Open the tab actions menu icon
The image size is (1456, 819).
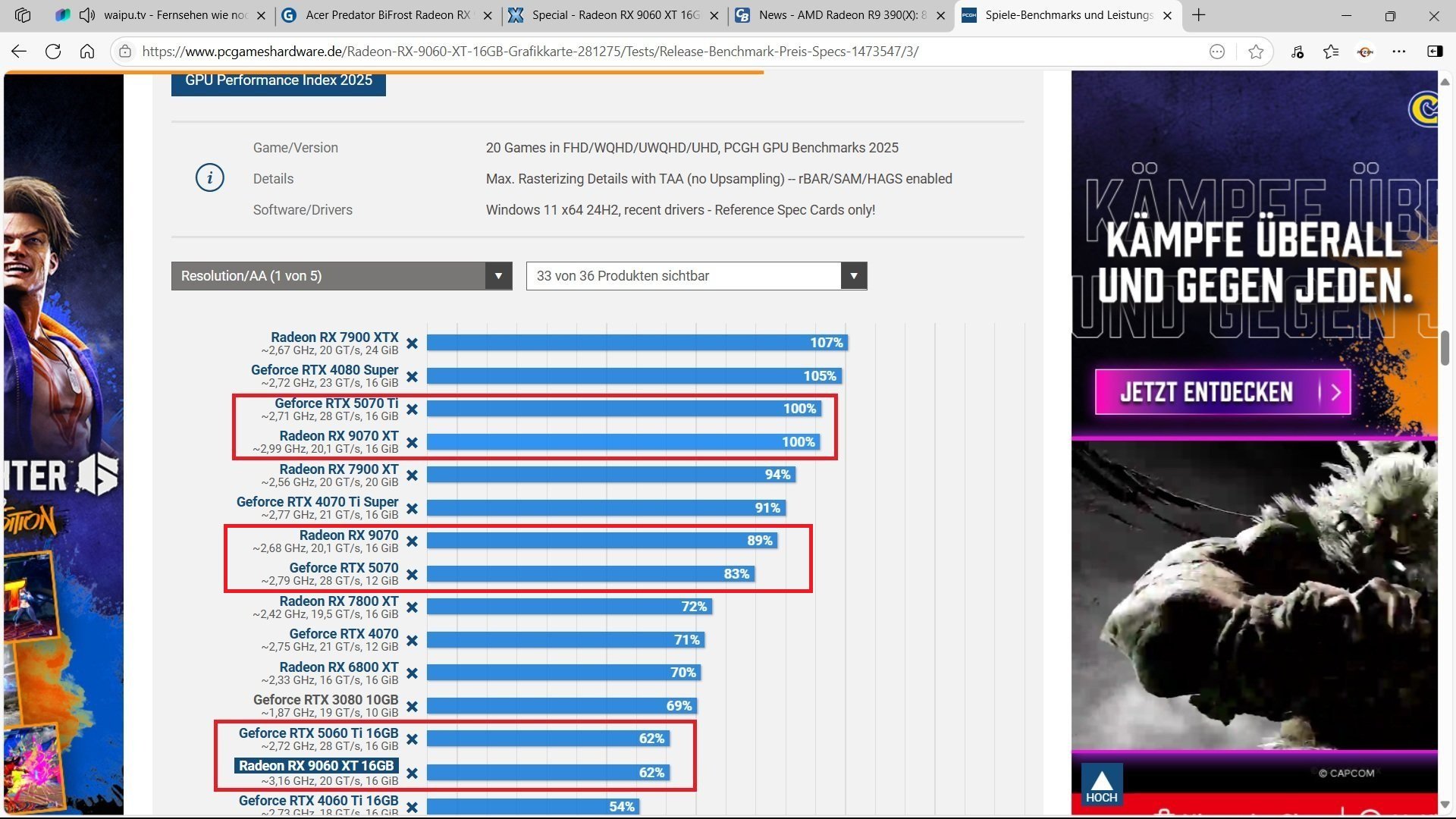tap(23, 15)
